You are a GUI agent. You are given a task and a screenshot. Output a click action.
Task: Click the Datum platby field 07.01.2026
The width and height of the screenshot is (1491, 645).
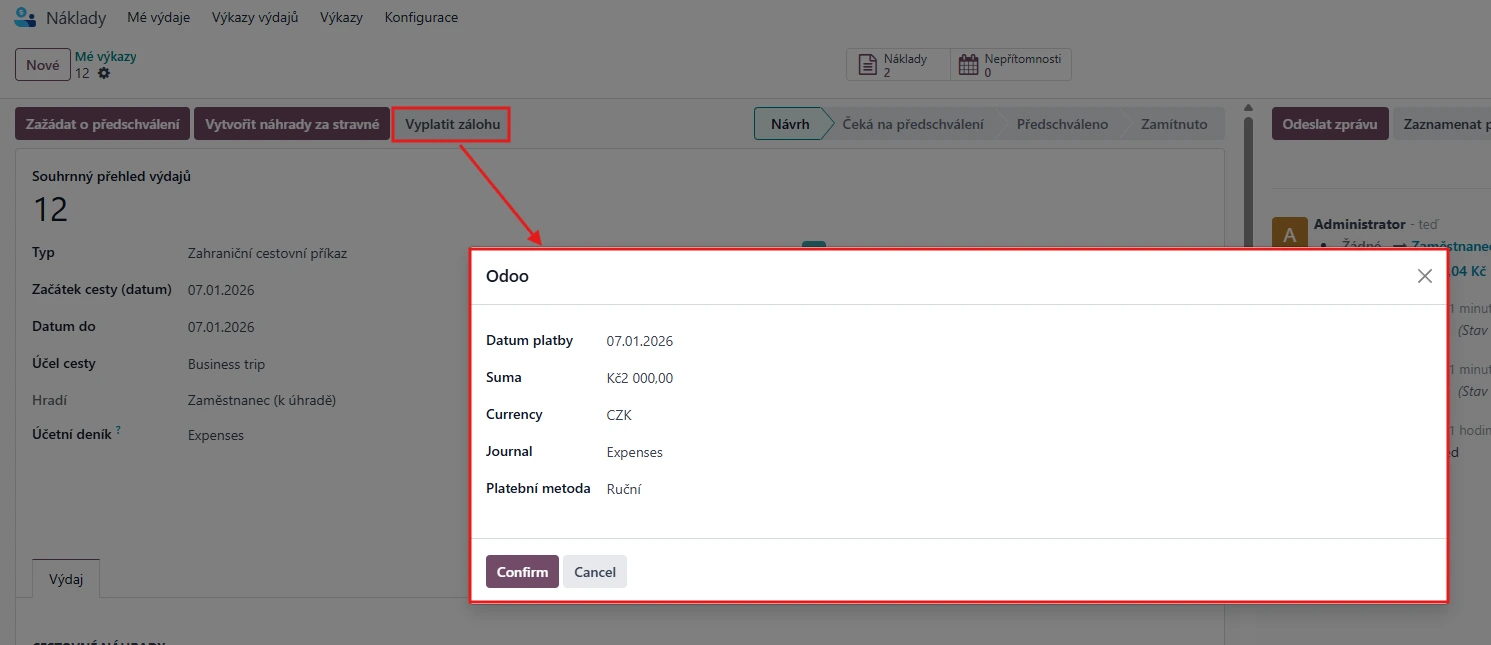[x=640, y=341]
